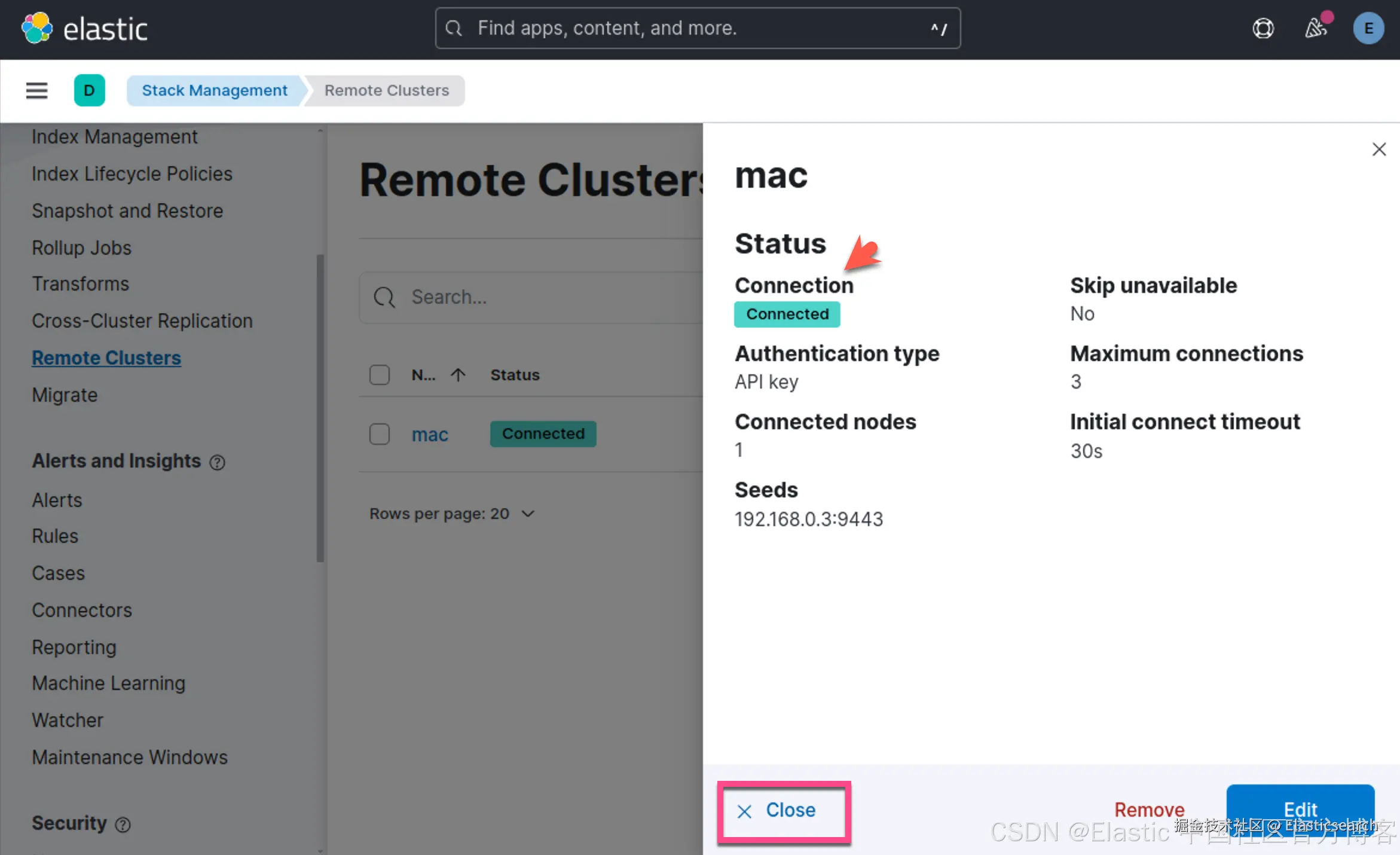Click help icon beside Security heading
Screen dimensions: 1400x855
[123, 825]
